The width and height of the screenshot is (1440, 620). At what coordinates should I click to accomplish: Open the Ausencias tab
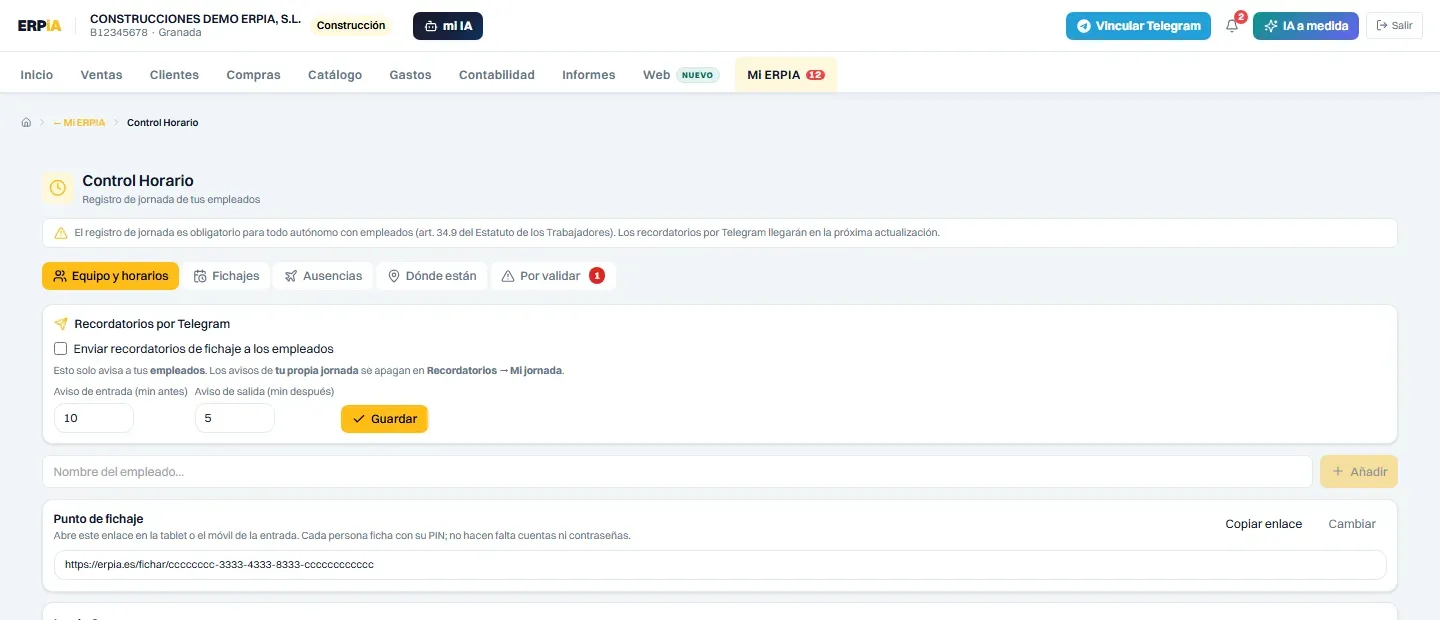click(x=323, y=276)
